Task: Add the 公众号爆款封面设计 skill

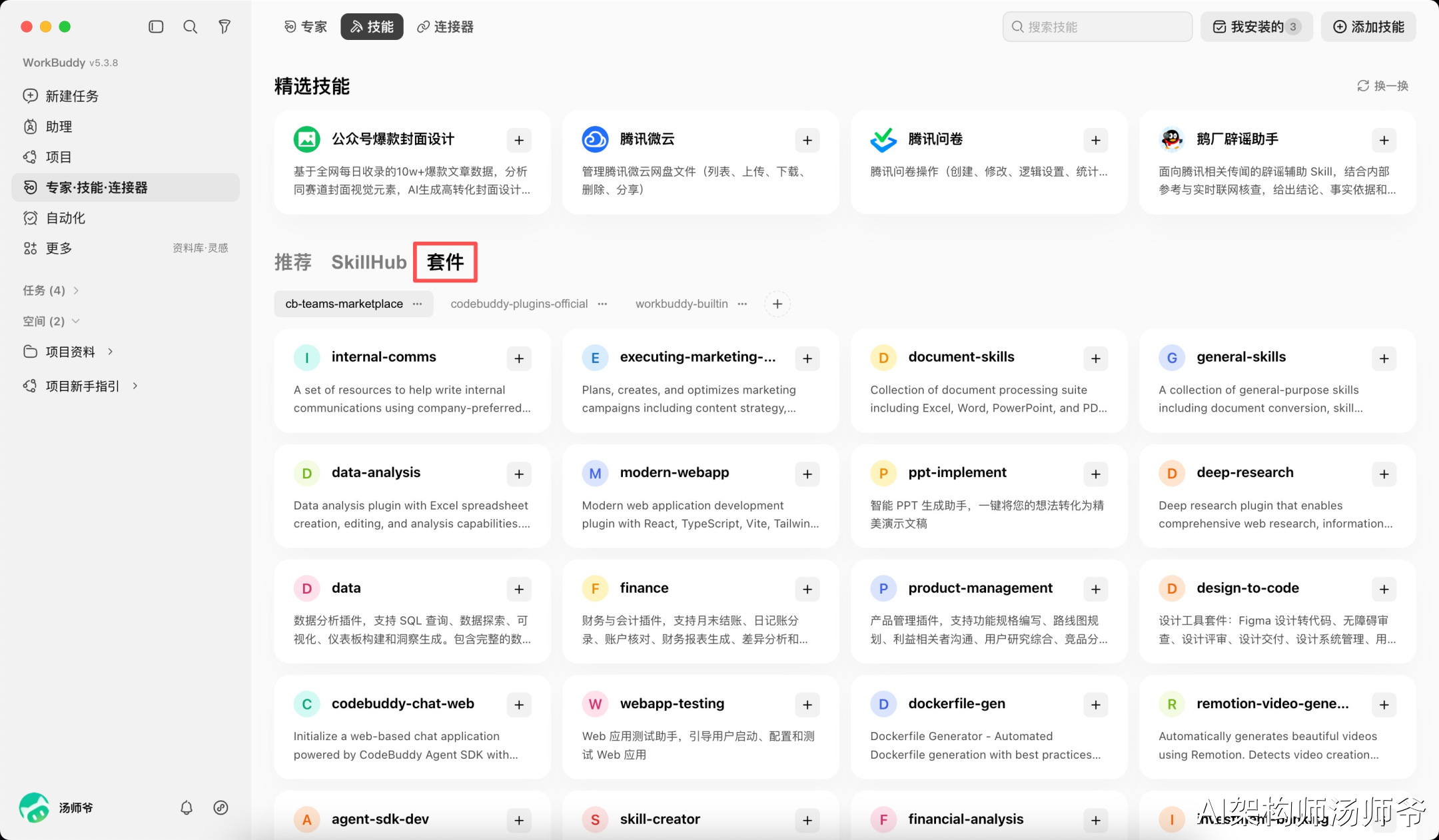Action: point(519,140)
